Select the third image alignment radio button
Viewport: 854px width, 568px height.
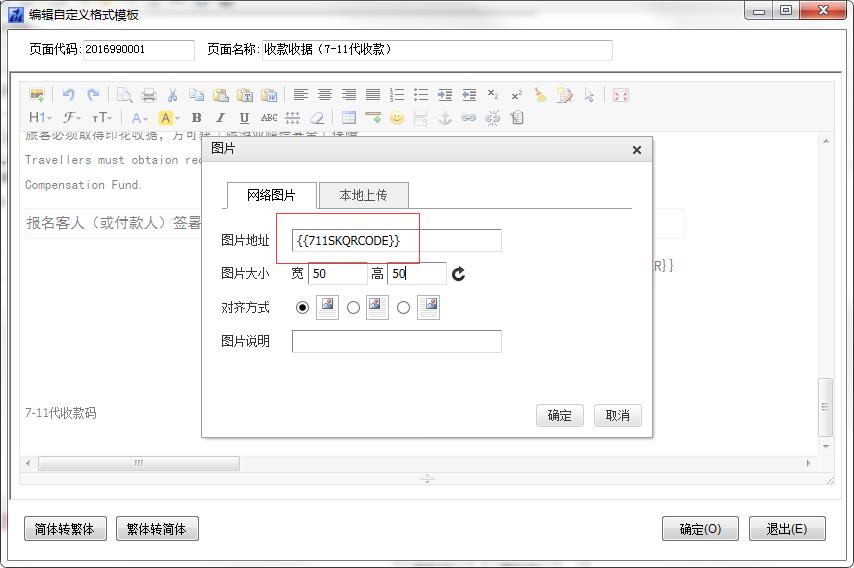click(x=403, y=308)
